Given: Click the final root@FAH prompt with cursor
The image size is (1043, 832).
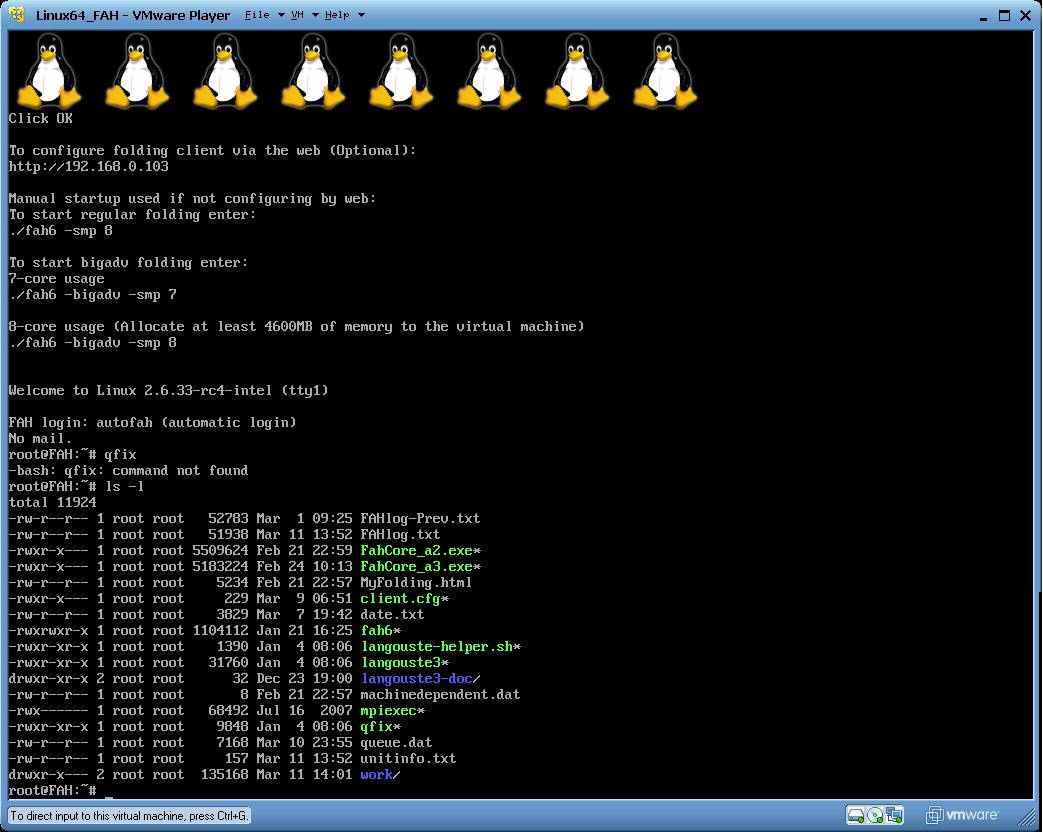Looking at the screenshot, I should 61,790.
